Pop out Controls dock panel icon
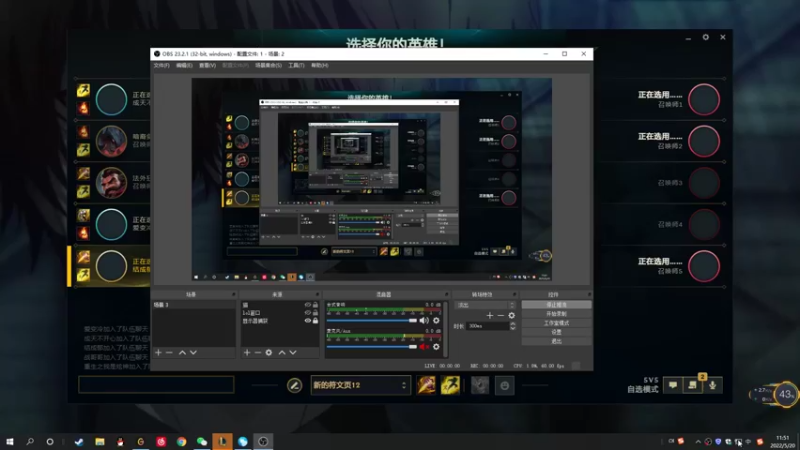Screen dimensions: 800x450 click(589, 294)
